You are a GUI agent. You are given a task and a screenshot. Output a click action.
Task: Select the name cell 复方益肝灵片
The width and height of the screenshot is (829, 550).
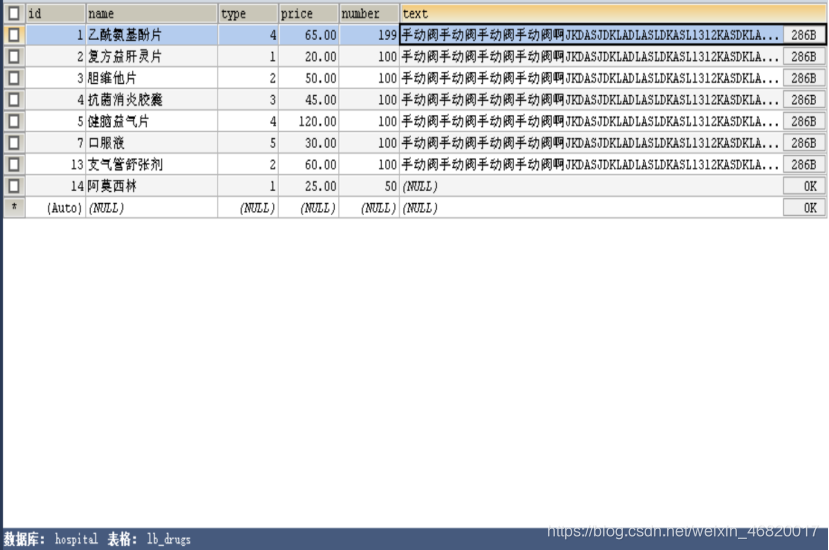click(151, 57)
